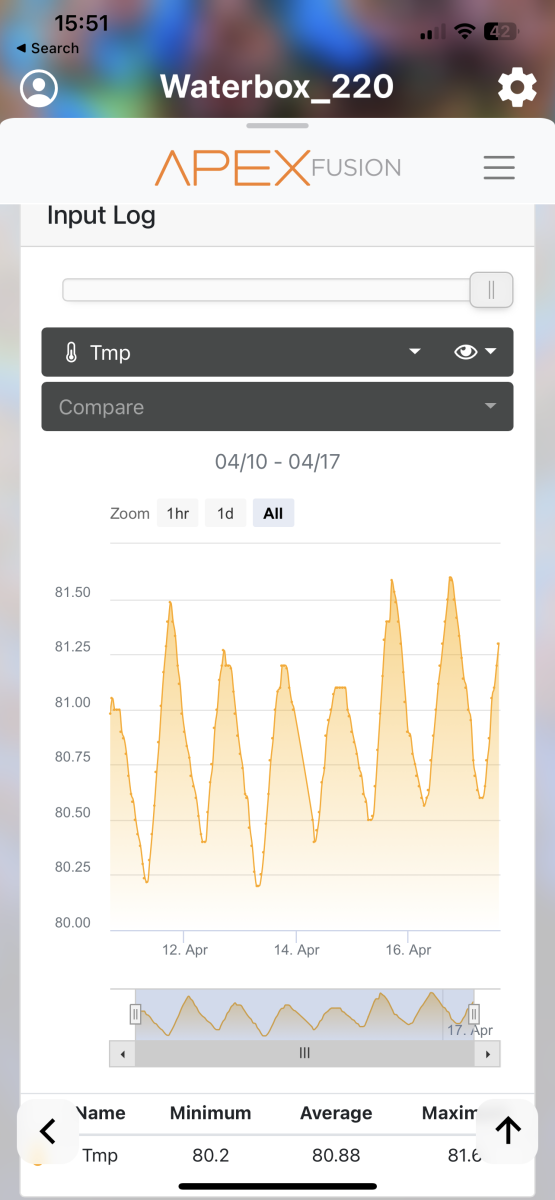Toggle the eye visibility option
Screen dimensions: 555x1200
click(x=465, y=352)
